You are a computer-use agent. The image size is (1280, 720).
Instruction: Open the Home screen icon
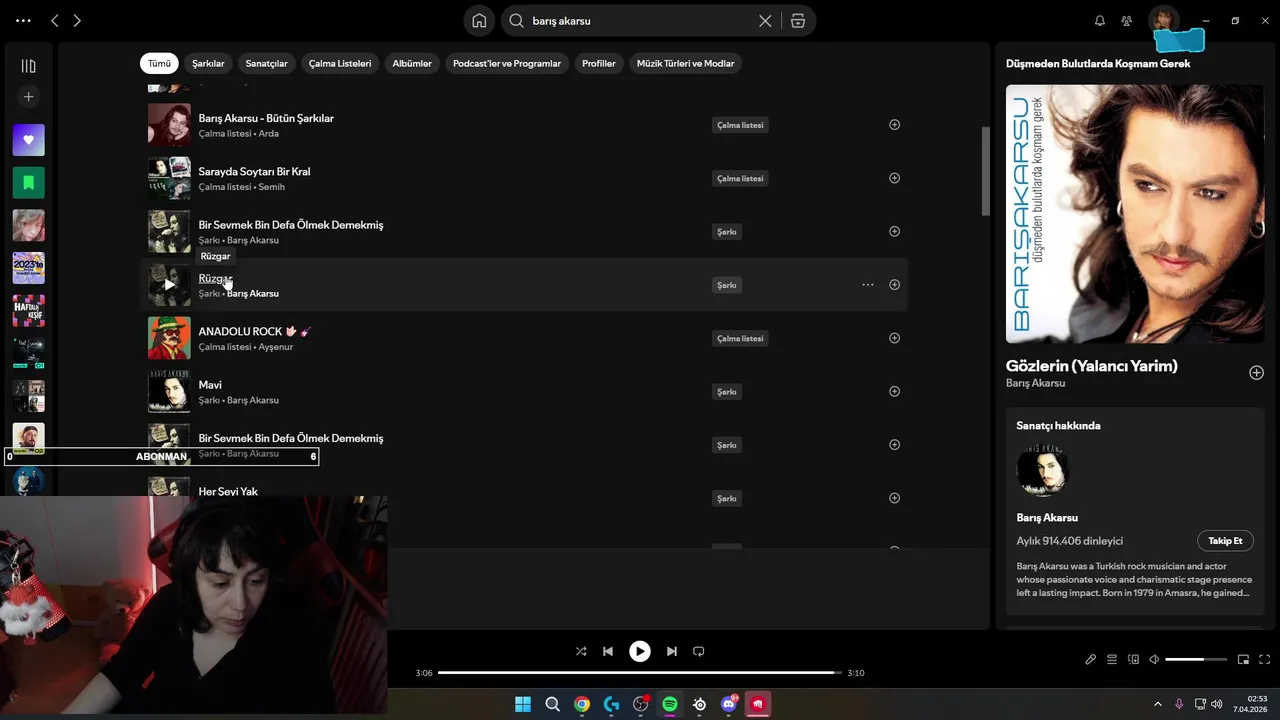479,20
